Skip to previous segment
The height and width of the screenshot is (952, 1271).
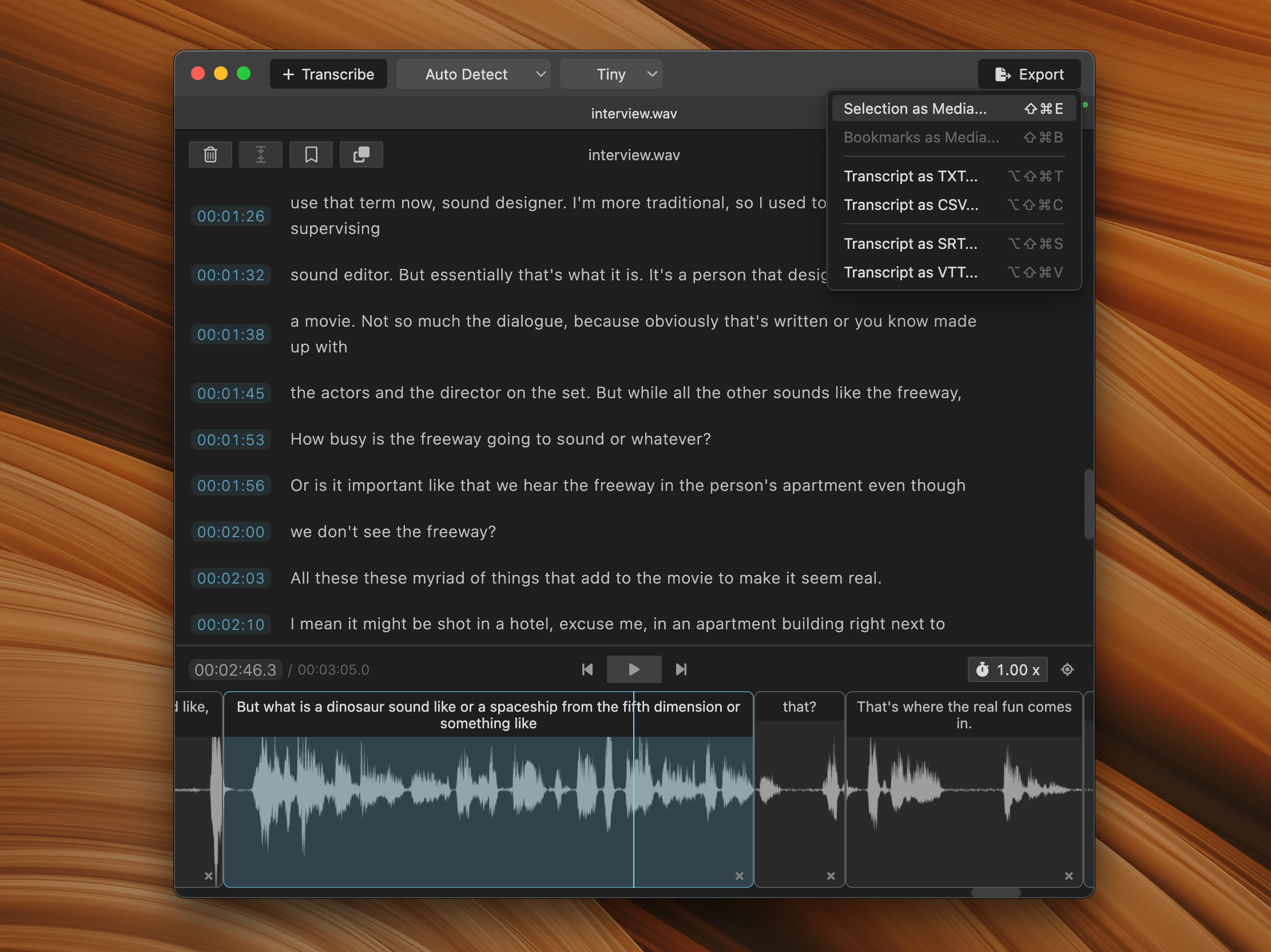[x=587, y=669]
